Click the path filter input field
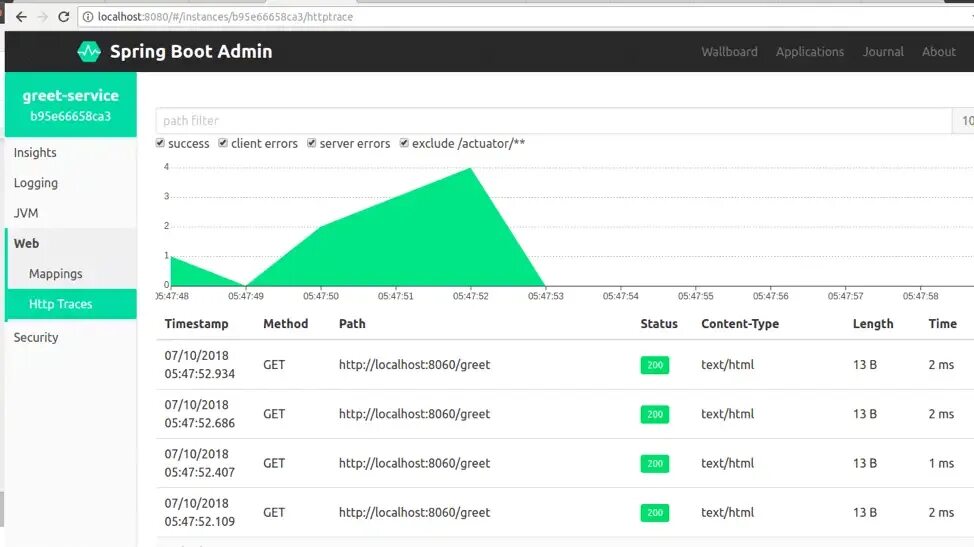The height and width of the screenshot is (547, 974). pos(553,120)
